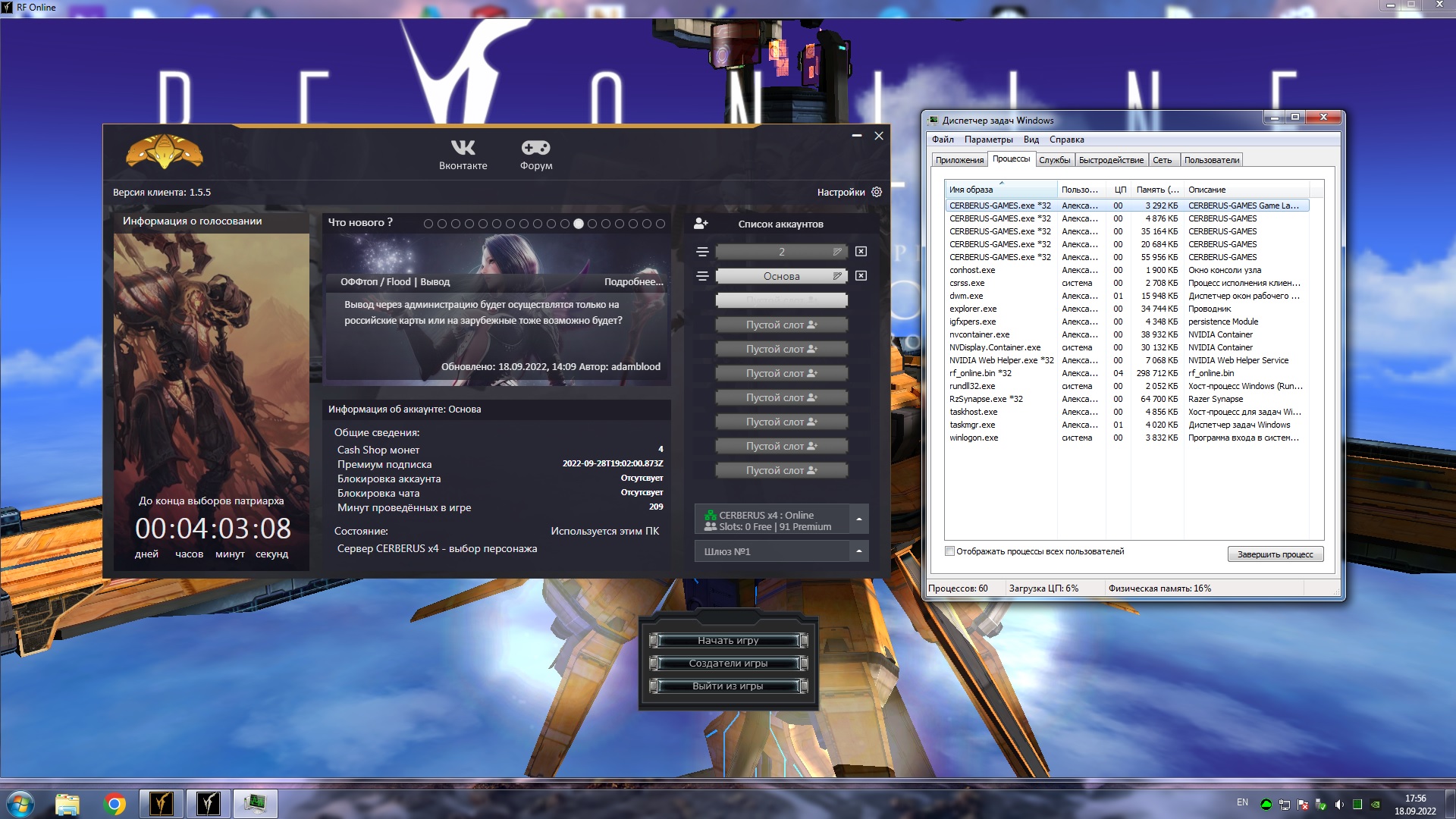
Task: Click the green Razer Synapse tray icon
Action: tap(1266, 805)
